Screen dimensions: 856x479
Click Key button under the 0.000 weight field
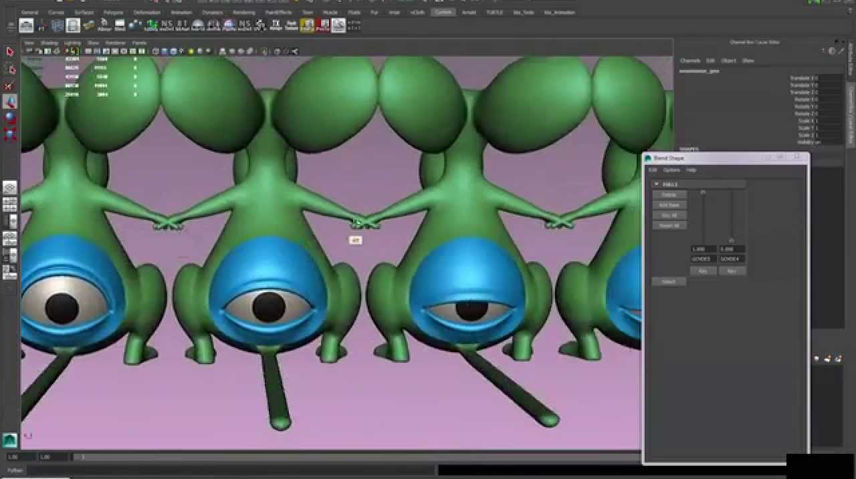coord(732,271)
